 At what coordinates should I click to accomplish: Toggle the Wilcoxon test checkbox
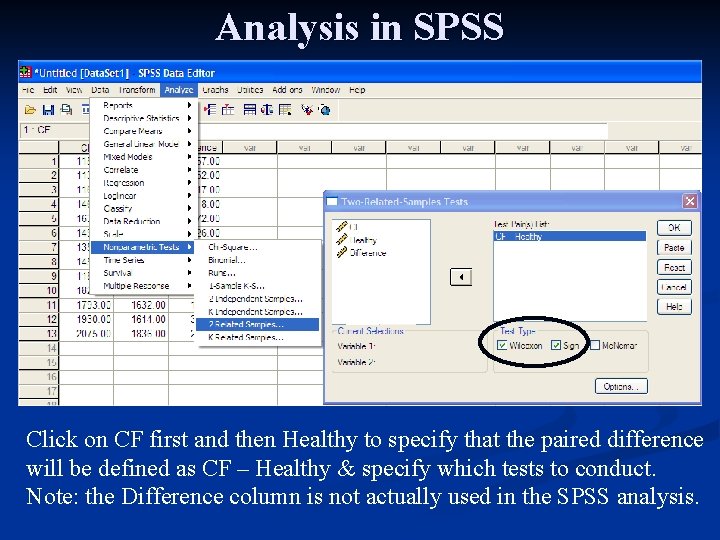502,345
